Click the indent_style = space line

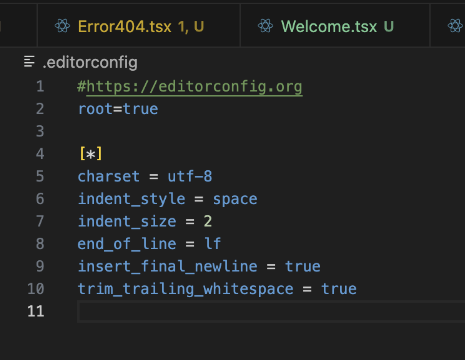(168, 199)
